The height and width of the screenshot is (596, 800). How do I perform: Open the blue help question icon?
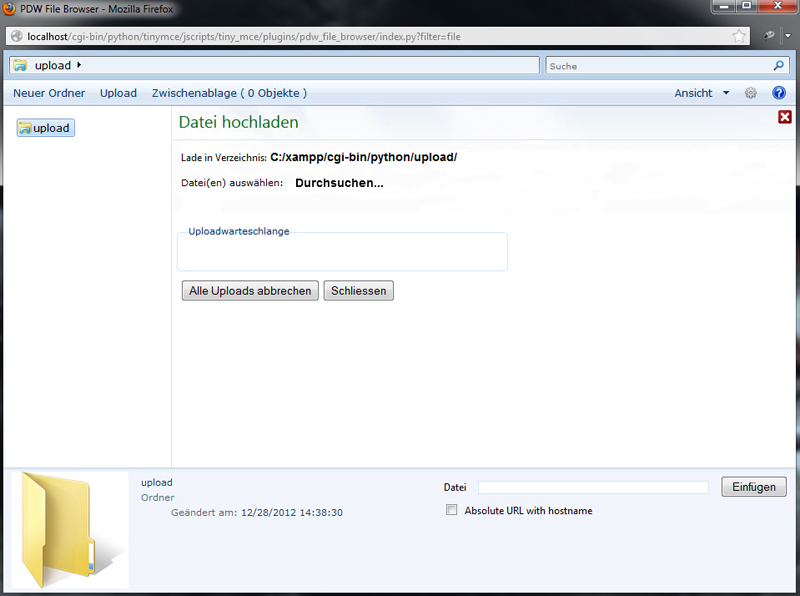point(779,93)
